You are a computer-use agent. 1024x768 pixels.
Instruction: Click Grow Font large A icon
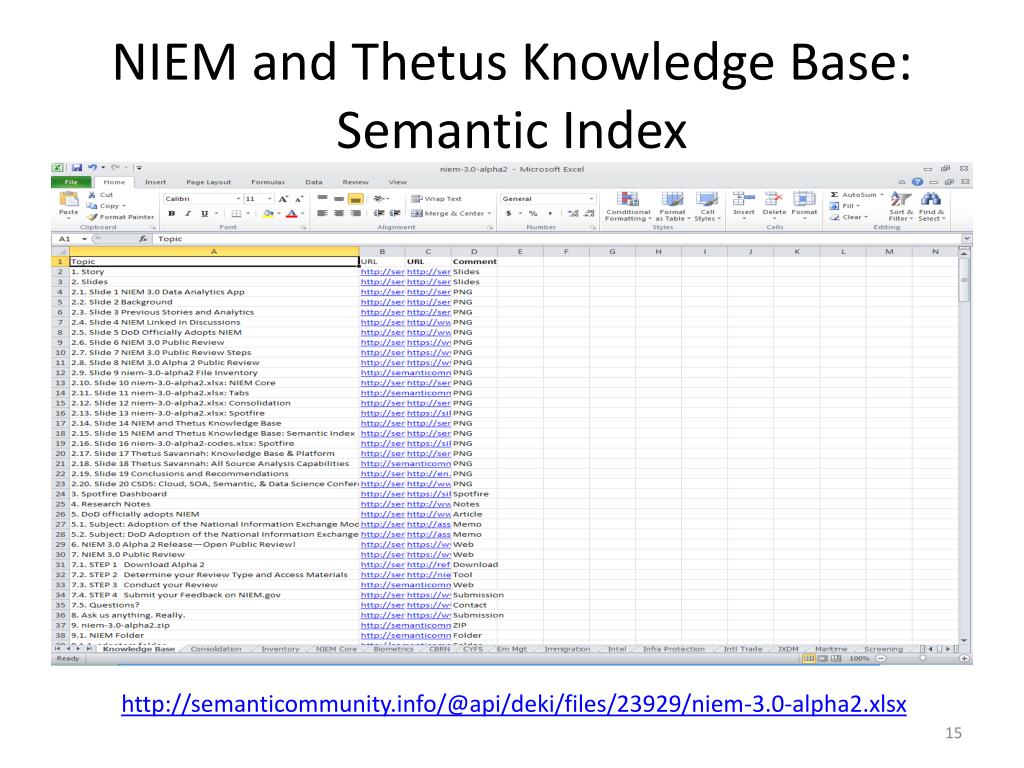coord(283,199)
